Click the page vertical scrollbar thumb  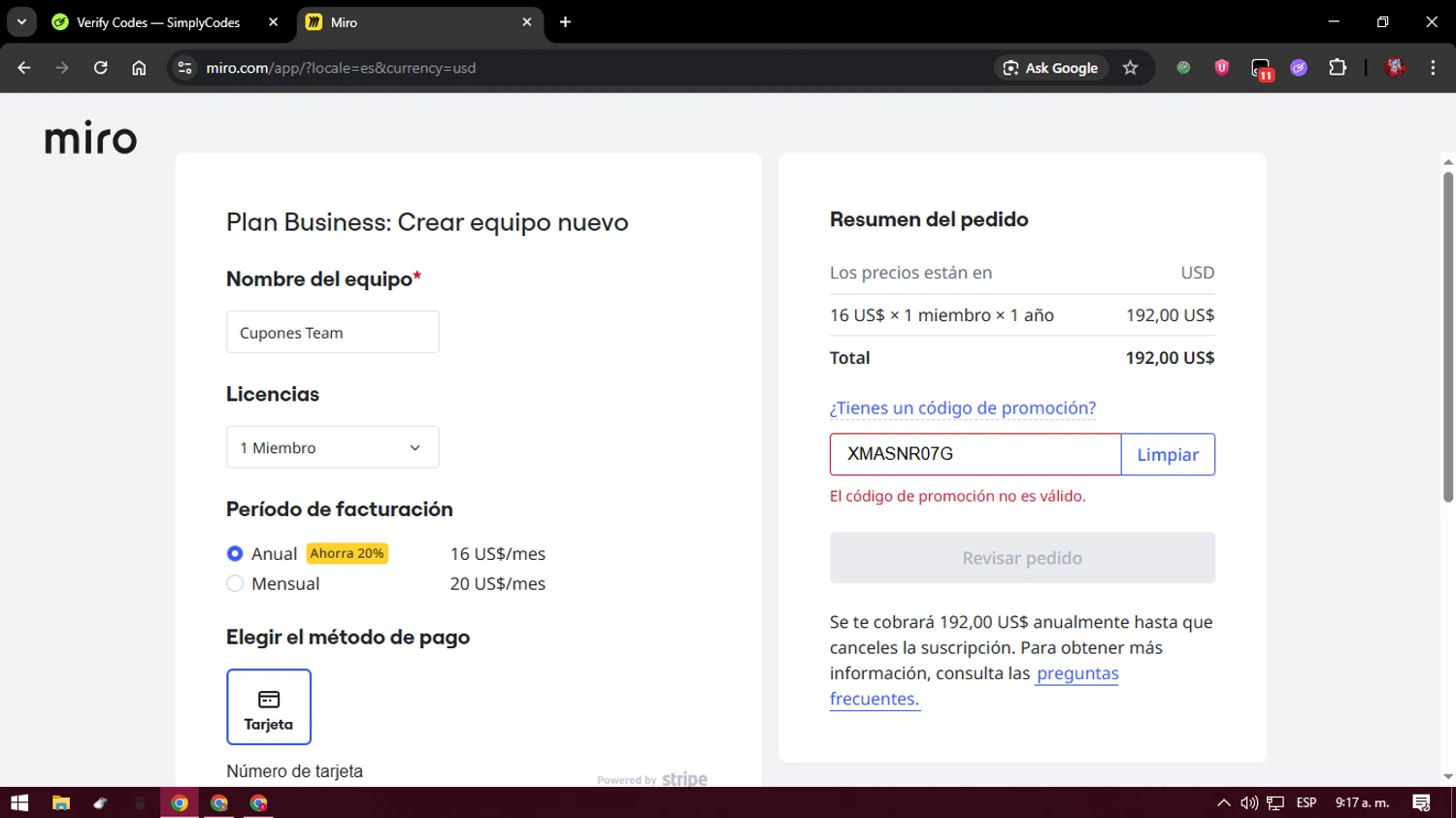coord(1447,336)
